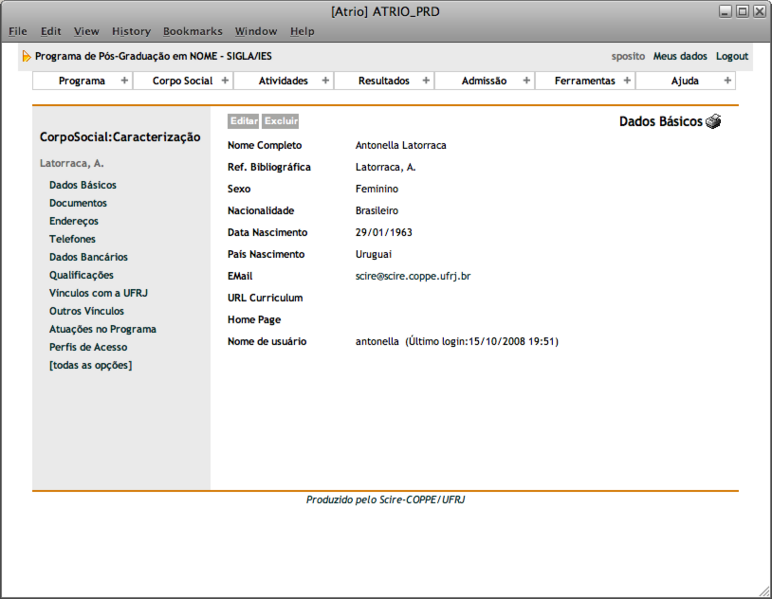The width and height of the screenshot is (772, 599).
Task: Open the History menu
Action: 131,32
